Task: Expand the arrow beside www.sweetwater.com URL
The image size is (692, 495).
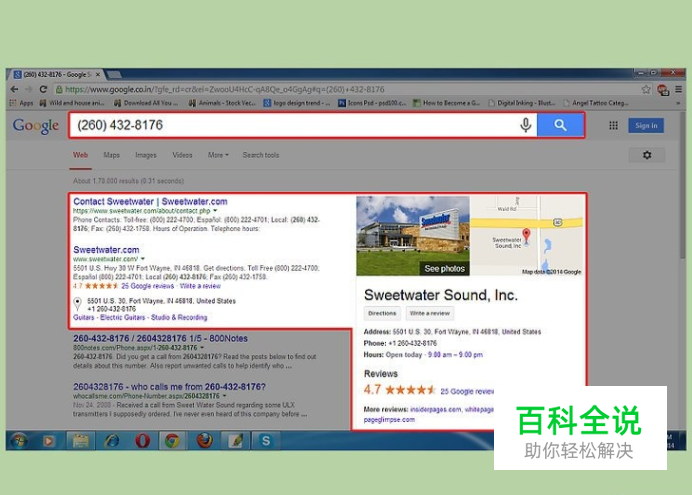Action: coord(143,259)
